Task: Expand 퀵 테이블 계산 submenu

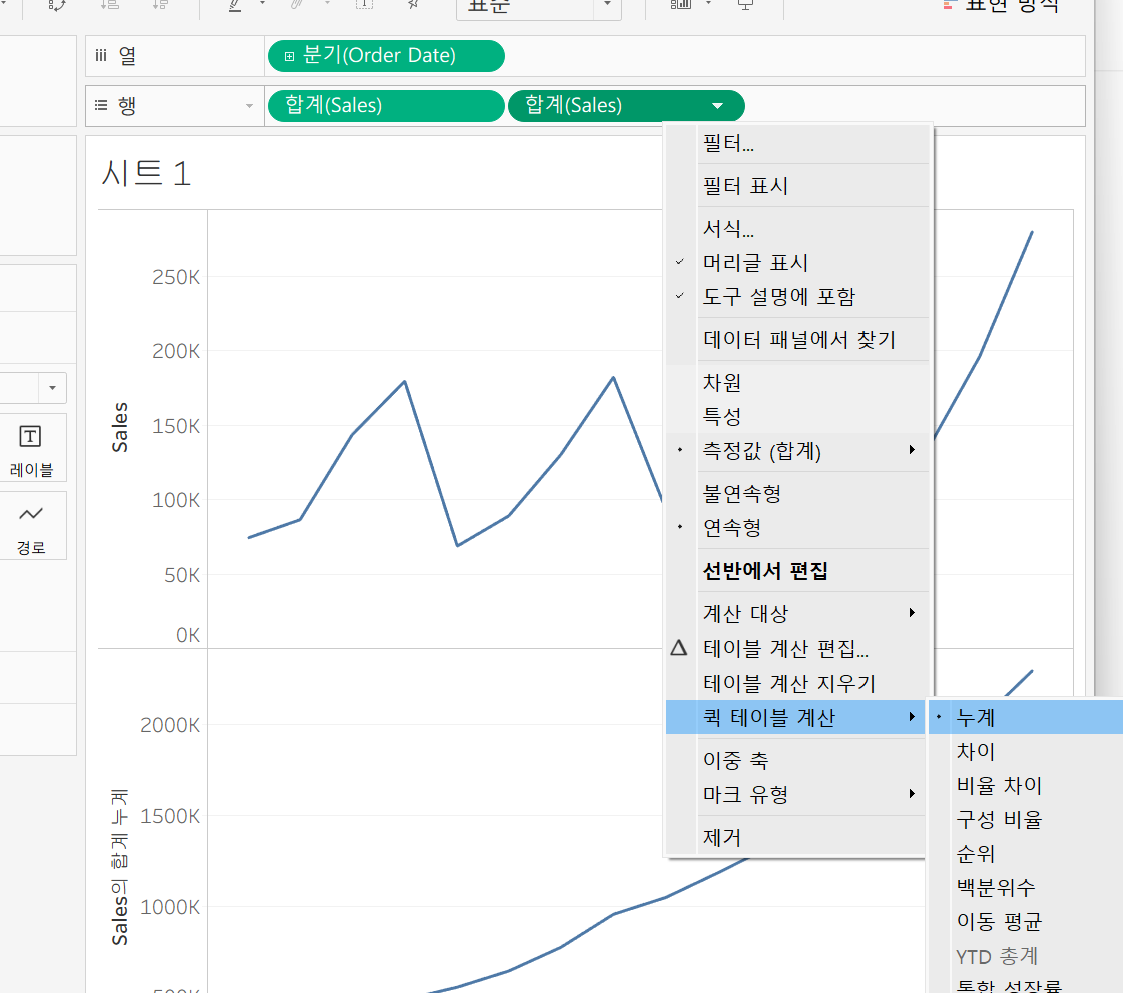Action: point(796,717)
